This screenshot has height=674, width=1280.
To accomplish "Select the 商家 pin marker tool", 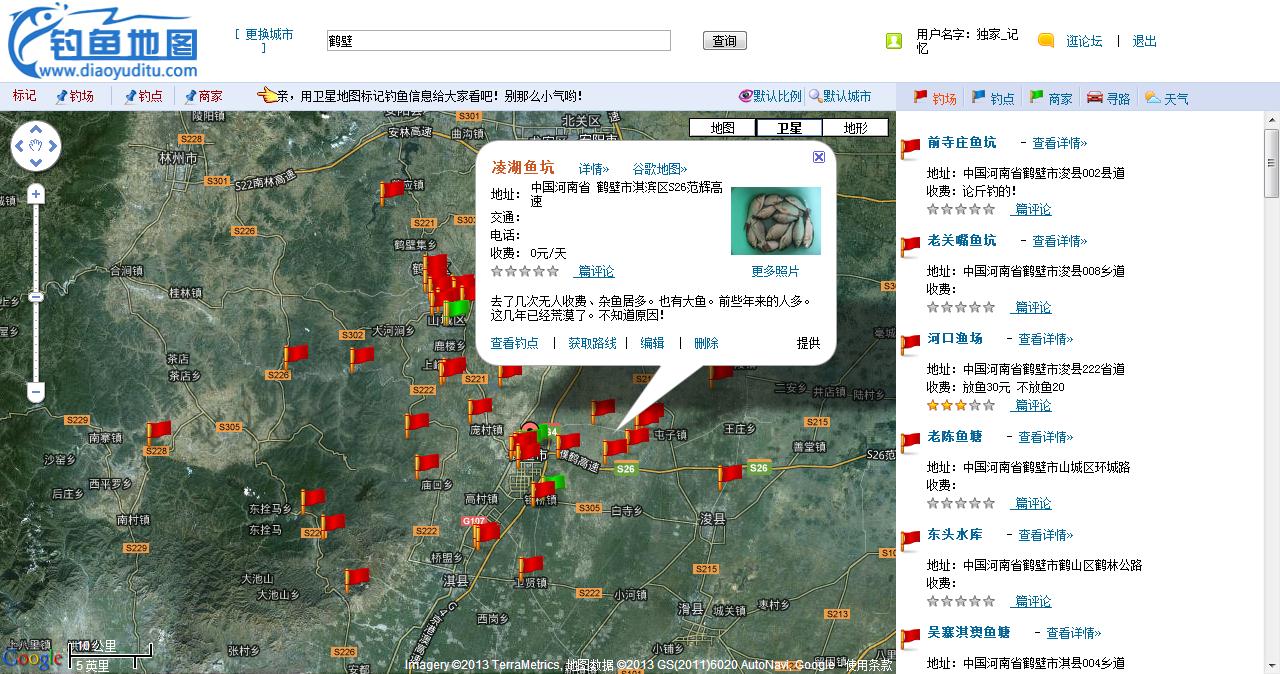I will [203, 96].
